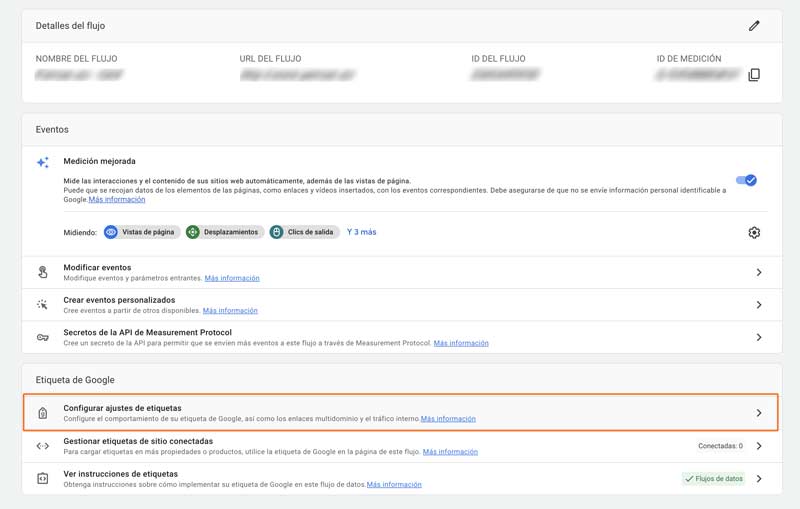Copy the ID de medición value

point(754,75)
